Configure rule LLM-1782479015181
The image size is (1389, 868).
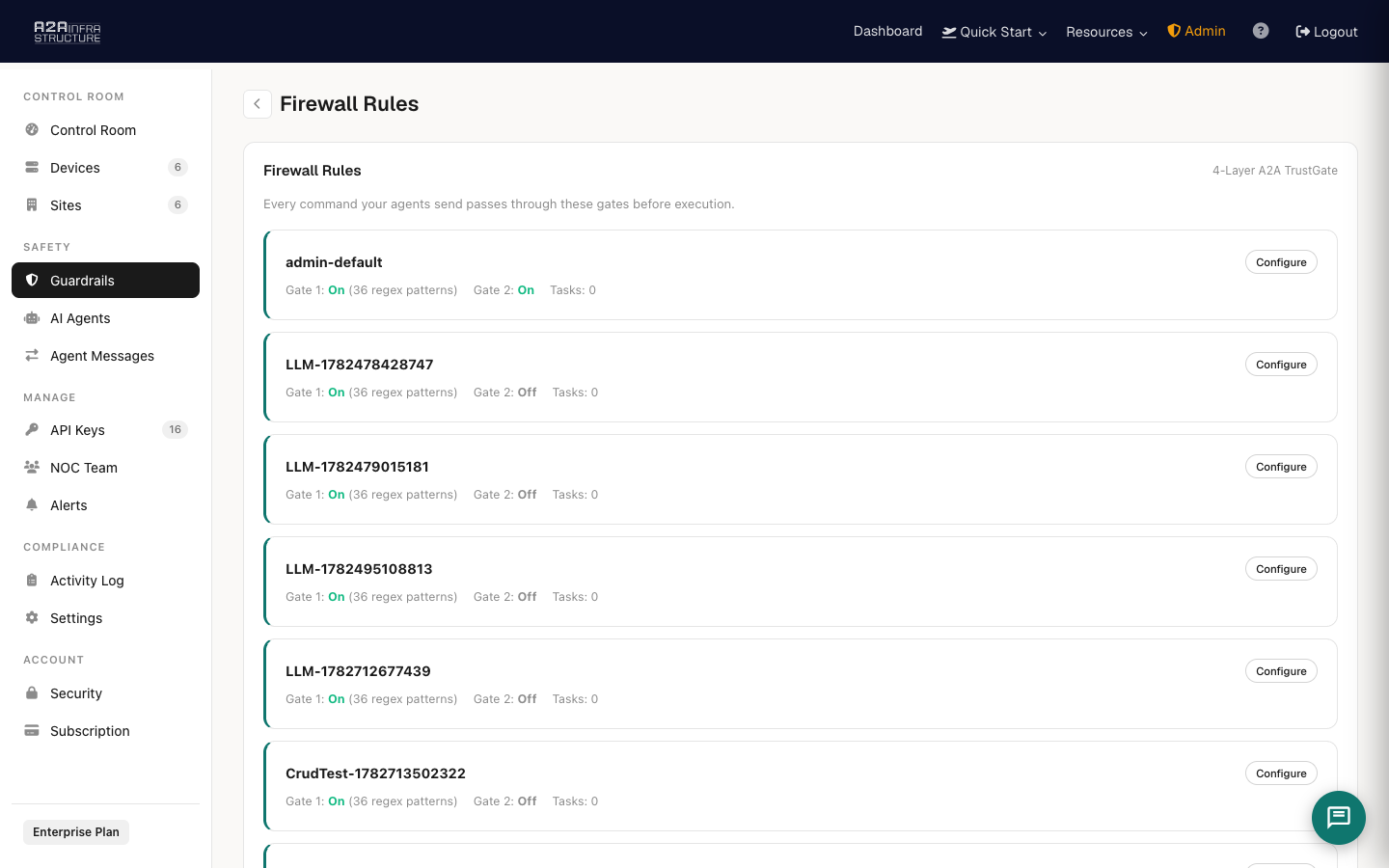(1281, 467)
